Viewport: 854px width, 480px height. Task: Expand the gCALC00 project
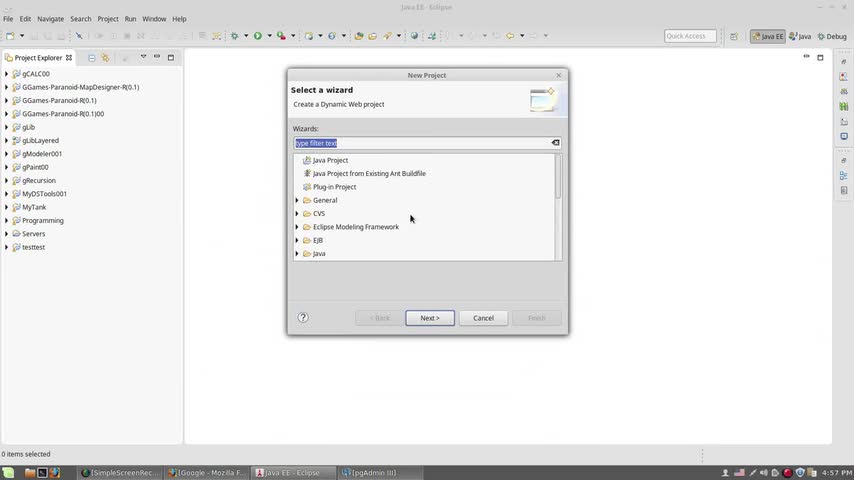7,74
